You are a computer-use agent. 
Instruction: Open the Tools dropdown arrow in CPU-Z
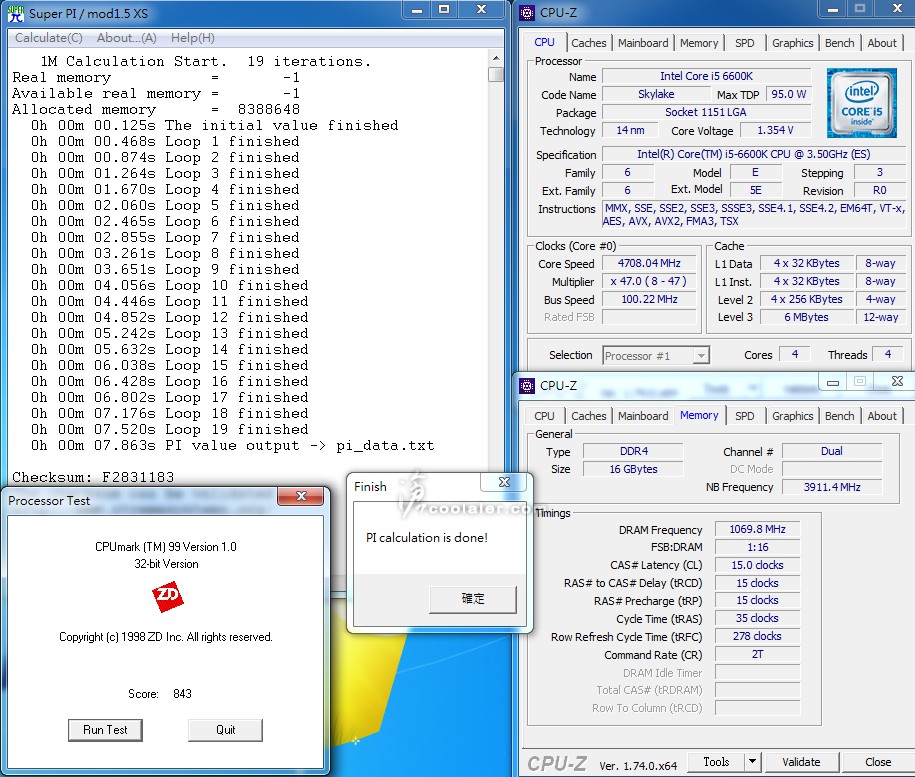tap(752, 761)
